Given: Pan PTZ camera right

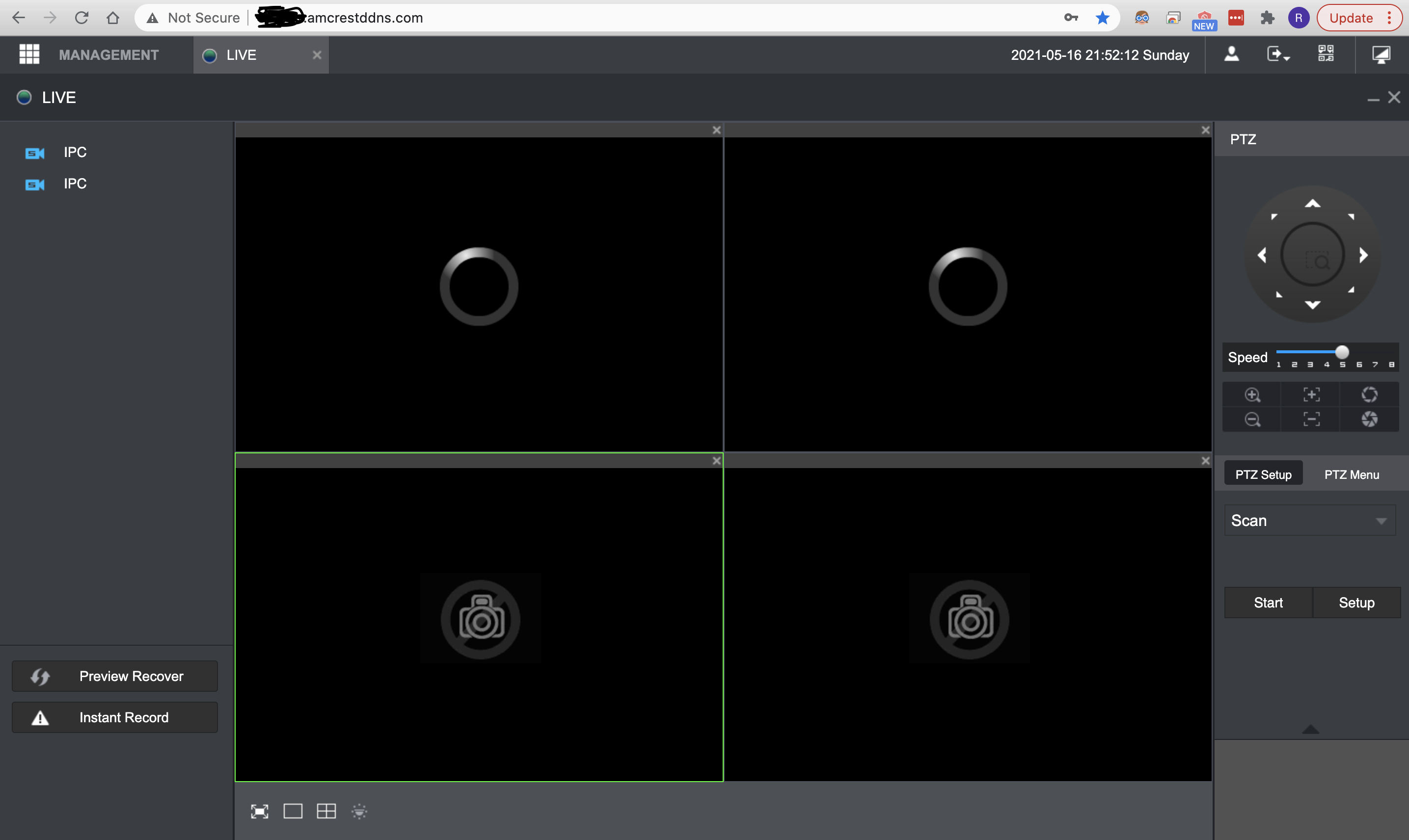Looking at the screenshot, I should (1364, 255).
